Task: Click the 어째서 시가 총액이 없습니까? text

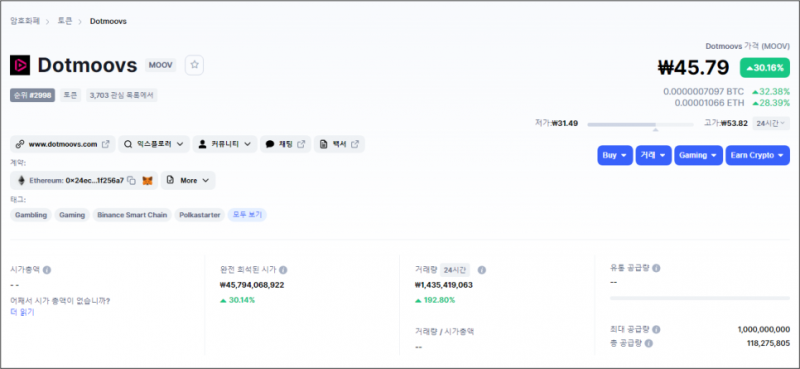Action: point(60,301)
